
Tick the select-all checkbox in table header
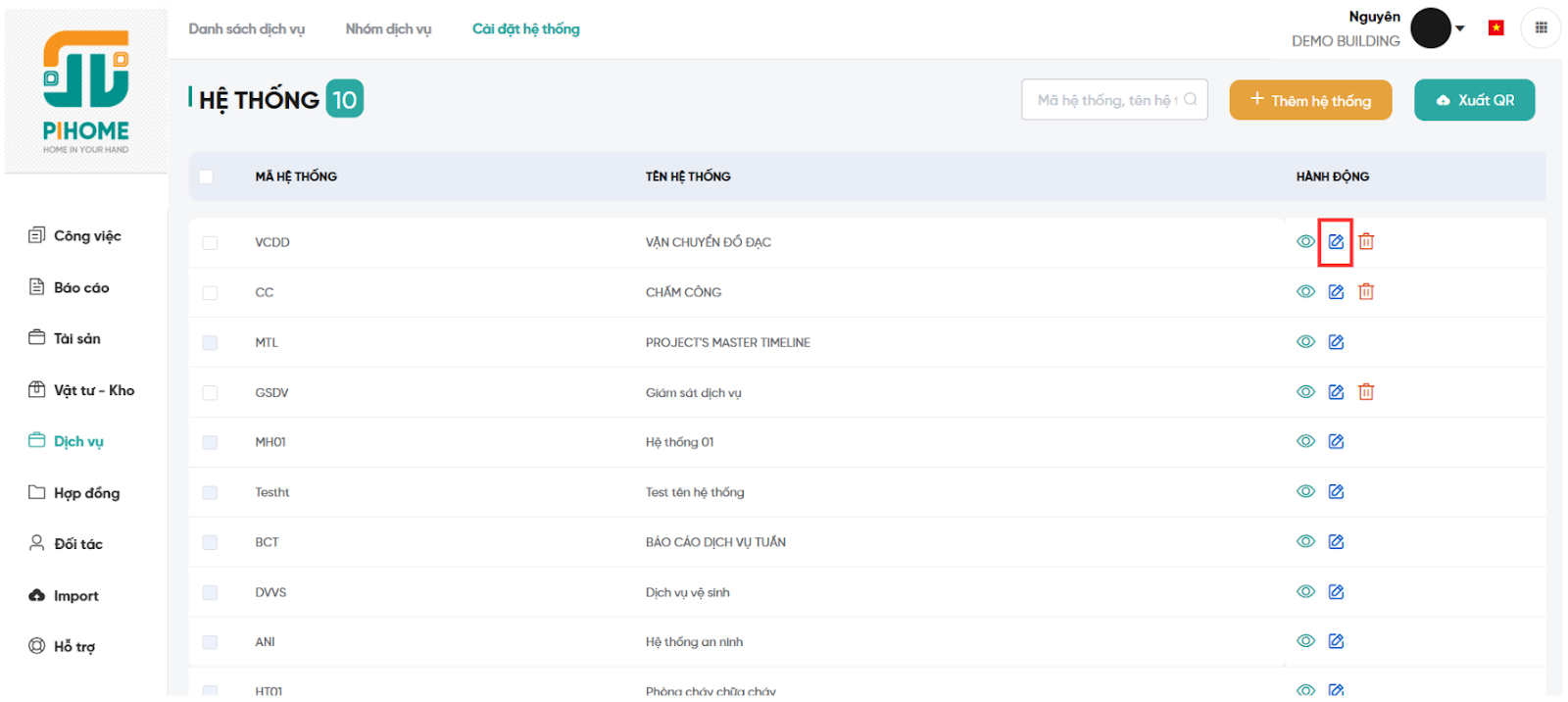pyautogui.click(x=206, y=176)
